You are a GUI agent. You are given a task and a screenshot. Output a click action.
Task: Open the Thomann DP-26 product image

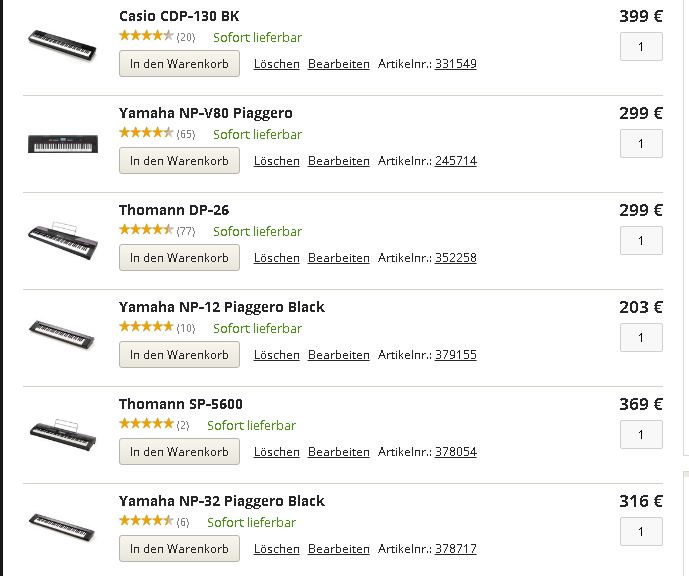(x=63, y=240)
